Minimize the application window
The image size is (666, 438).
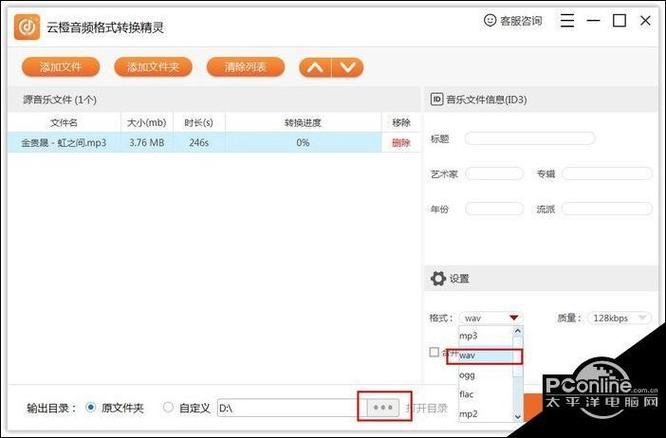tap(593, 20)
